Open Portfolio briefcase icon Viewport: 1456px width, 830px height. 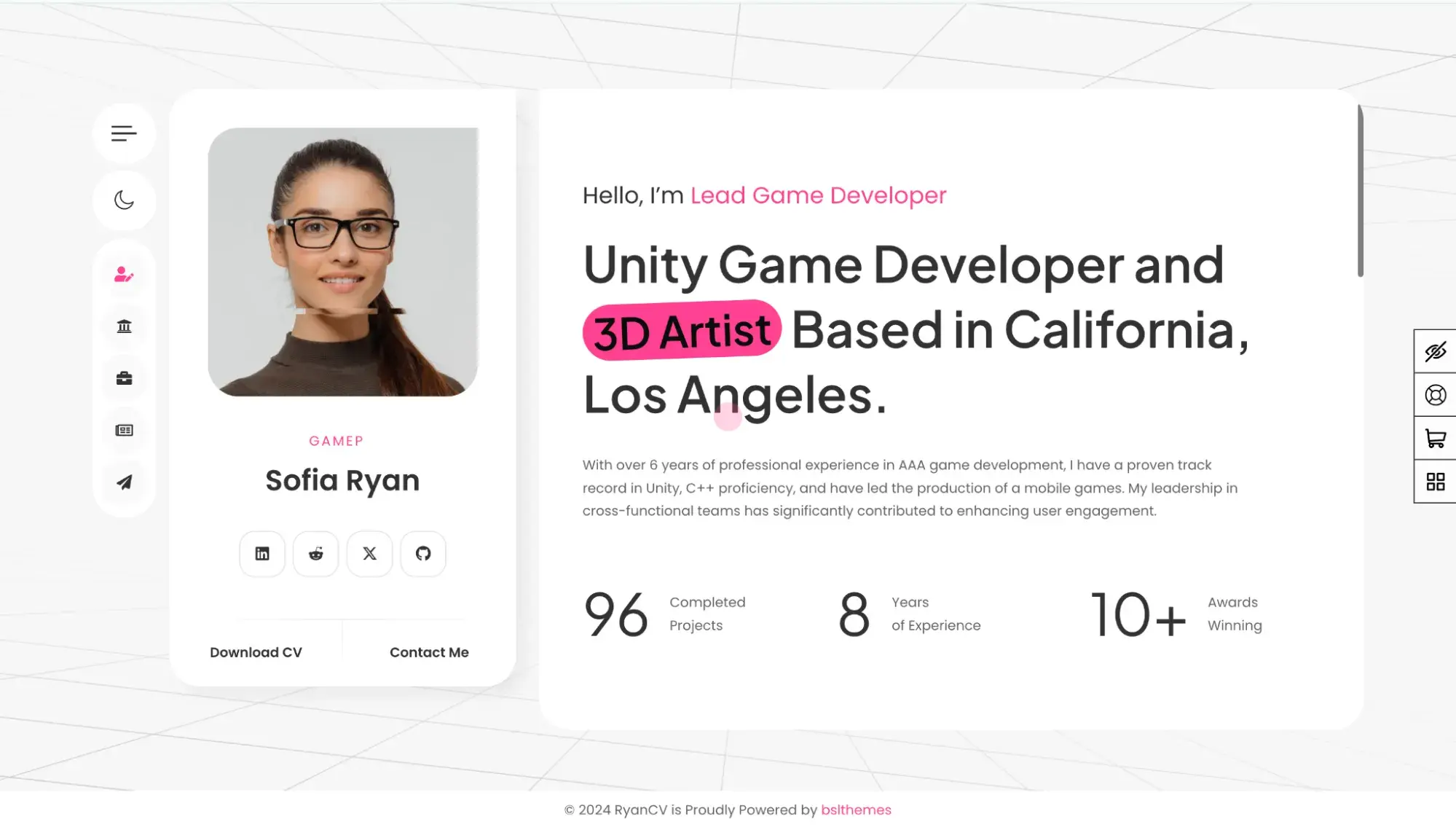(x=124, y=378)
